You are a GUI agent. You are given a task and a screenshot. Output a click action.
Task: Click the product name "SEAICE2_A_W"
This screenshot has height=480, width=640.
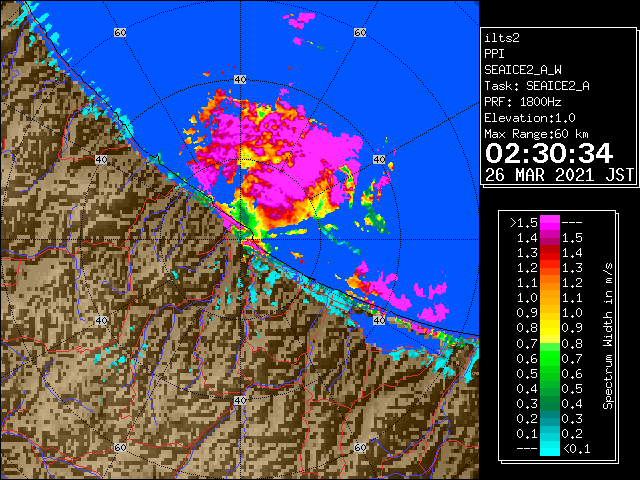tap(523, 70)
